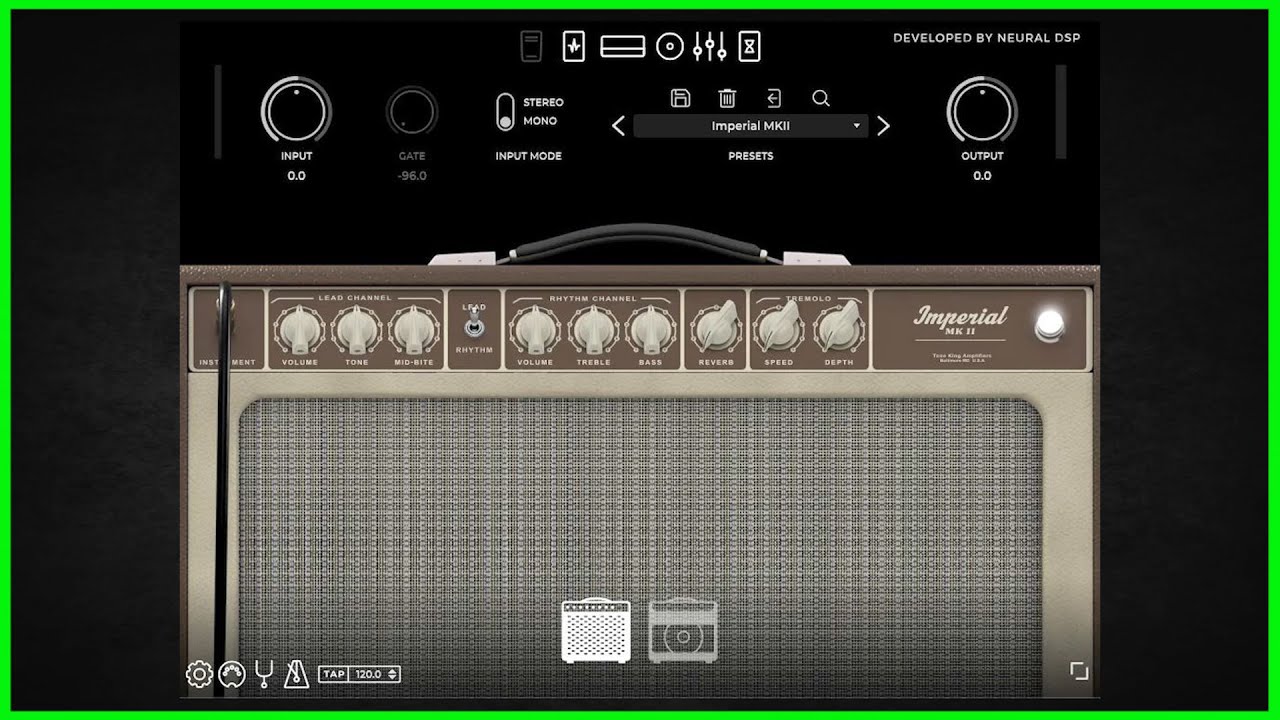Click the GATE knob

pos(412,111)
